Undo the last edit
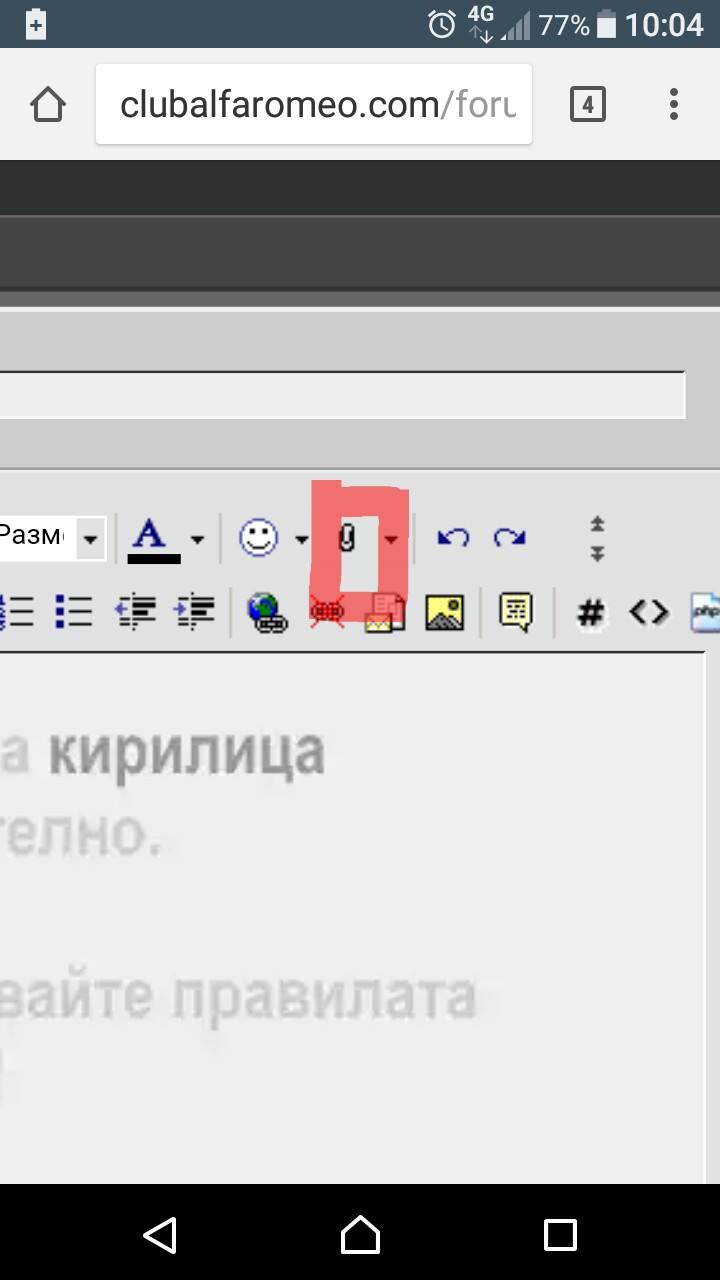The width and height of the screenshot is (720, 1280). (x=453, y=538)
